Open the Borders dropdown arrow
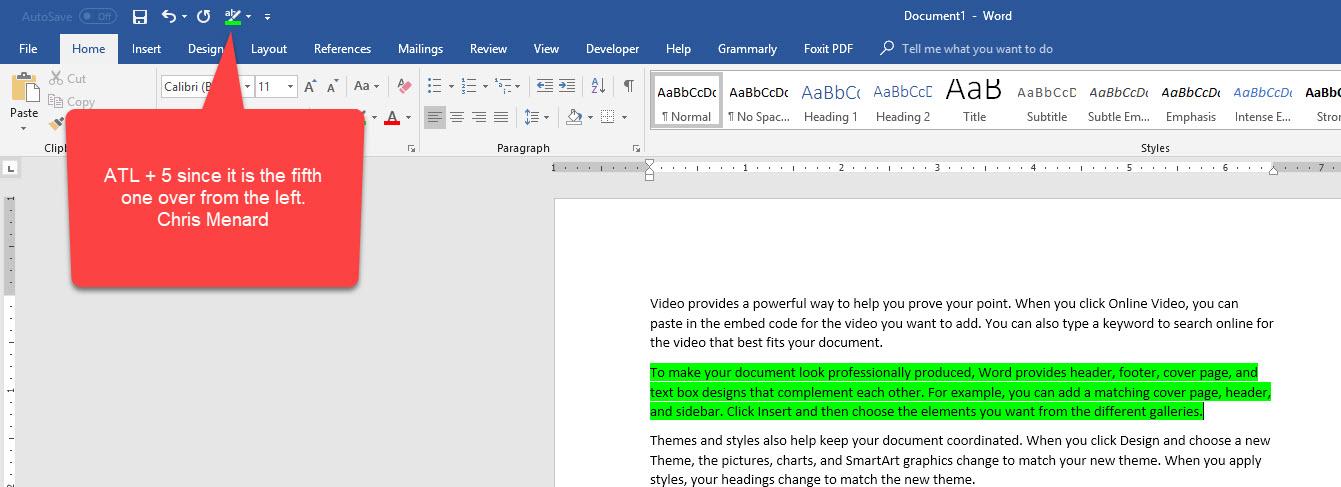 (x=623, y=117)
